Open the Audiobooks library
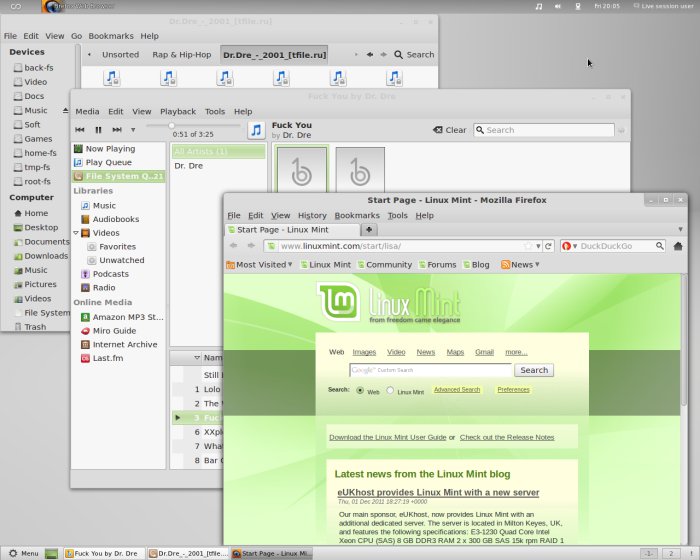 (x=110, y=219)
